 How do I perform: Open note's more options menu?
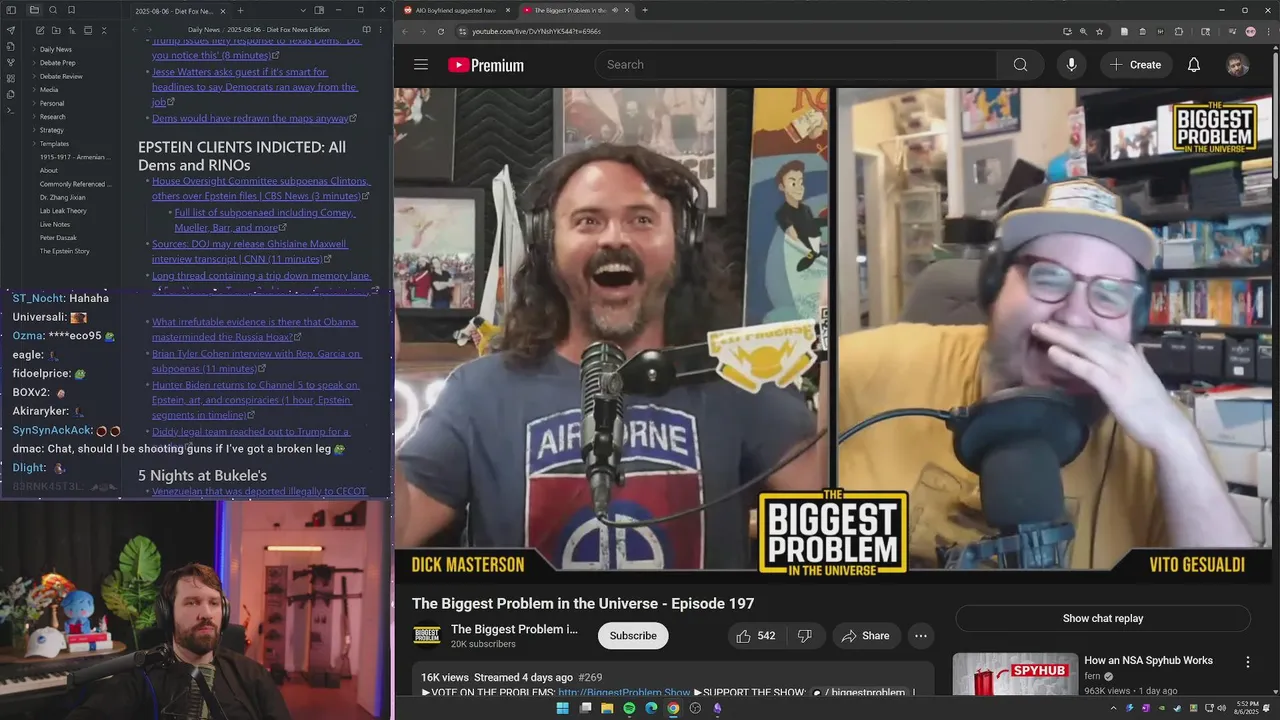[382, 30]
